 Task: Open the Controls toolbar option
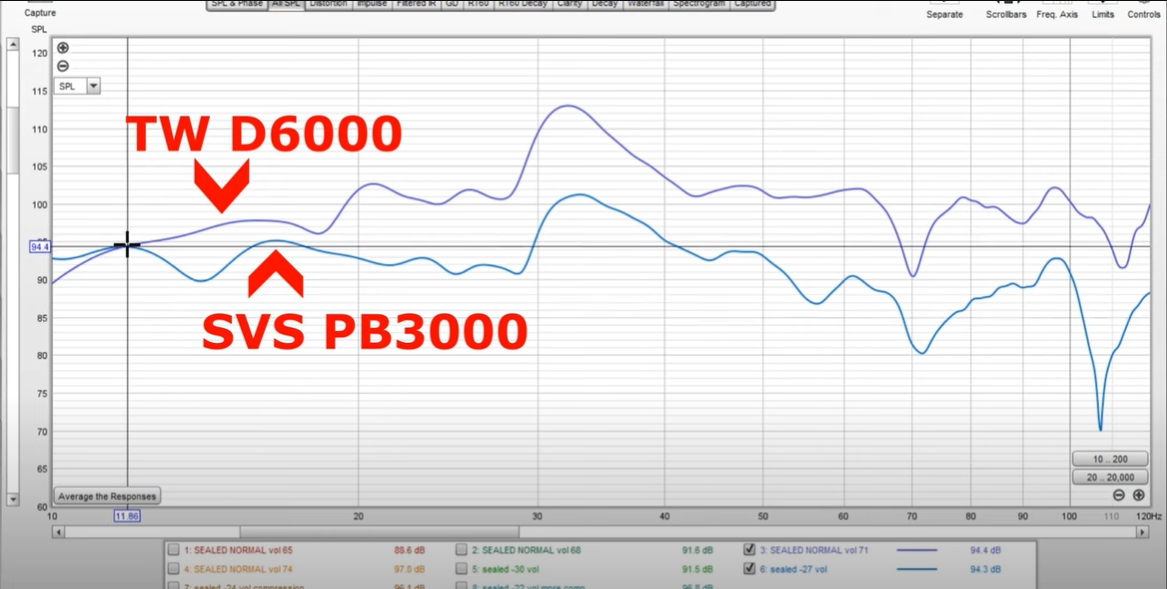[1144, 10]
